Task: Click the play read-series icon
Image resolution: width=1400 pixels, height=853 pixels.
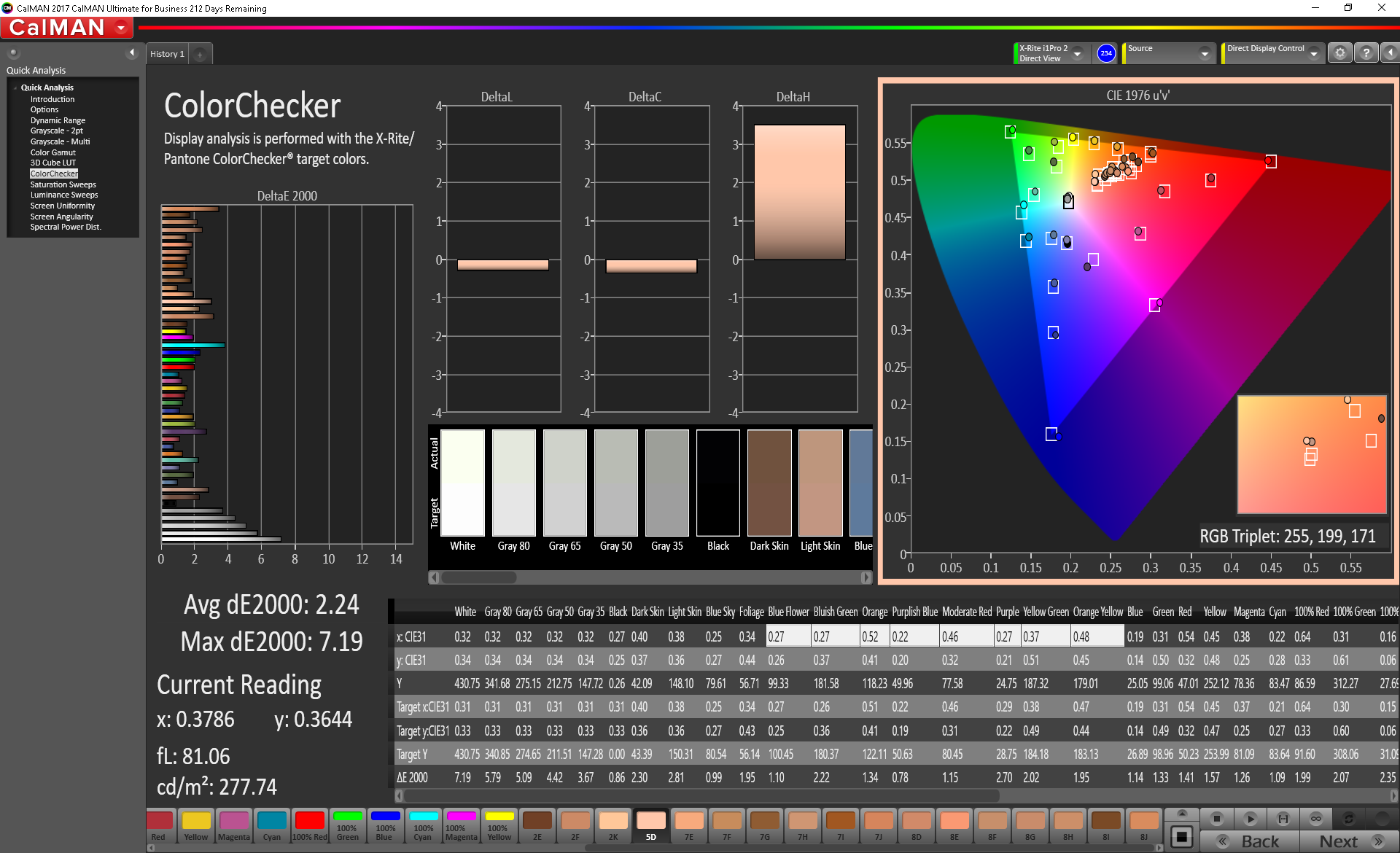Action: tap(1250, 818)
